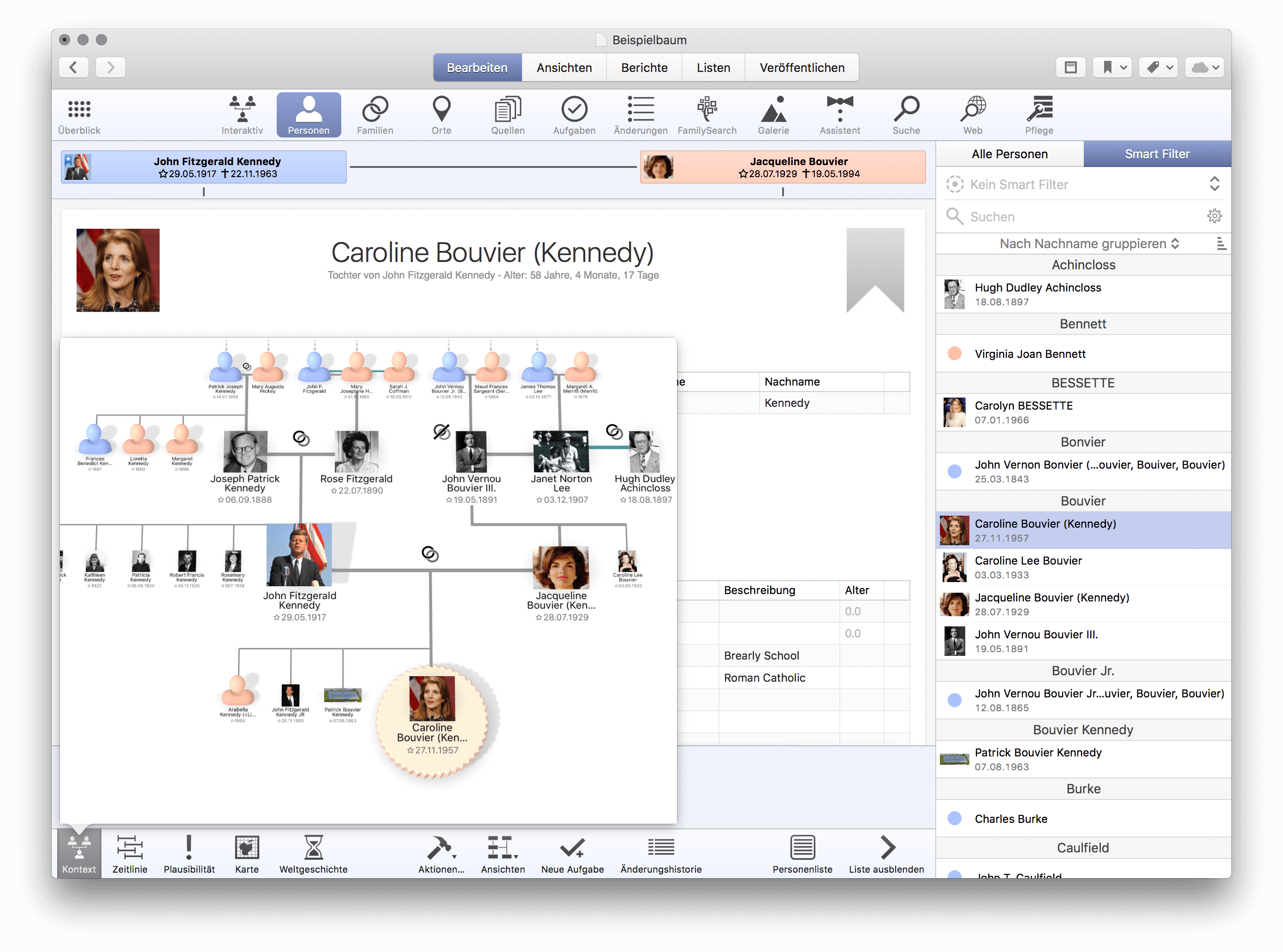Go forward with the right arrow button
The image size is (1283, 952).
[x=111, y=67]
